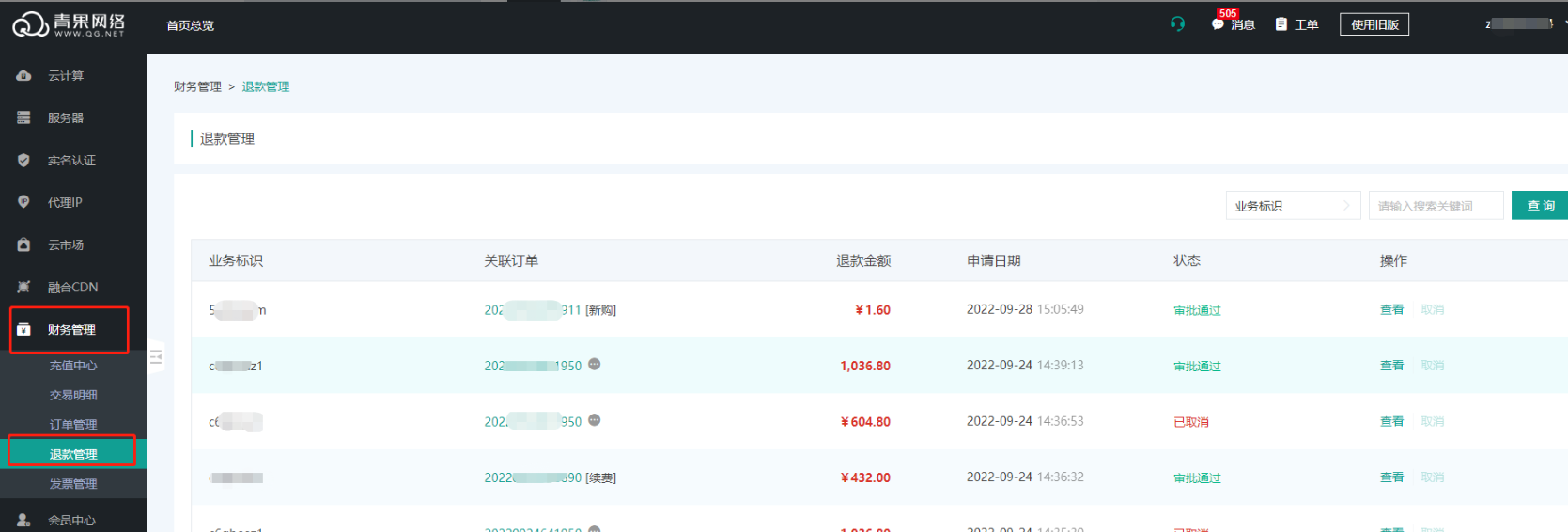Click the 云市场 bag icon
This screenshot has height=532, width=1568.
point(24,245)
